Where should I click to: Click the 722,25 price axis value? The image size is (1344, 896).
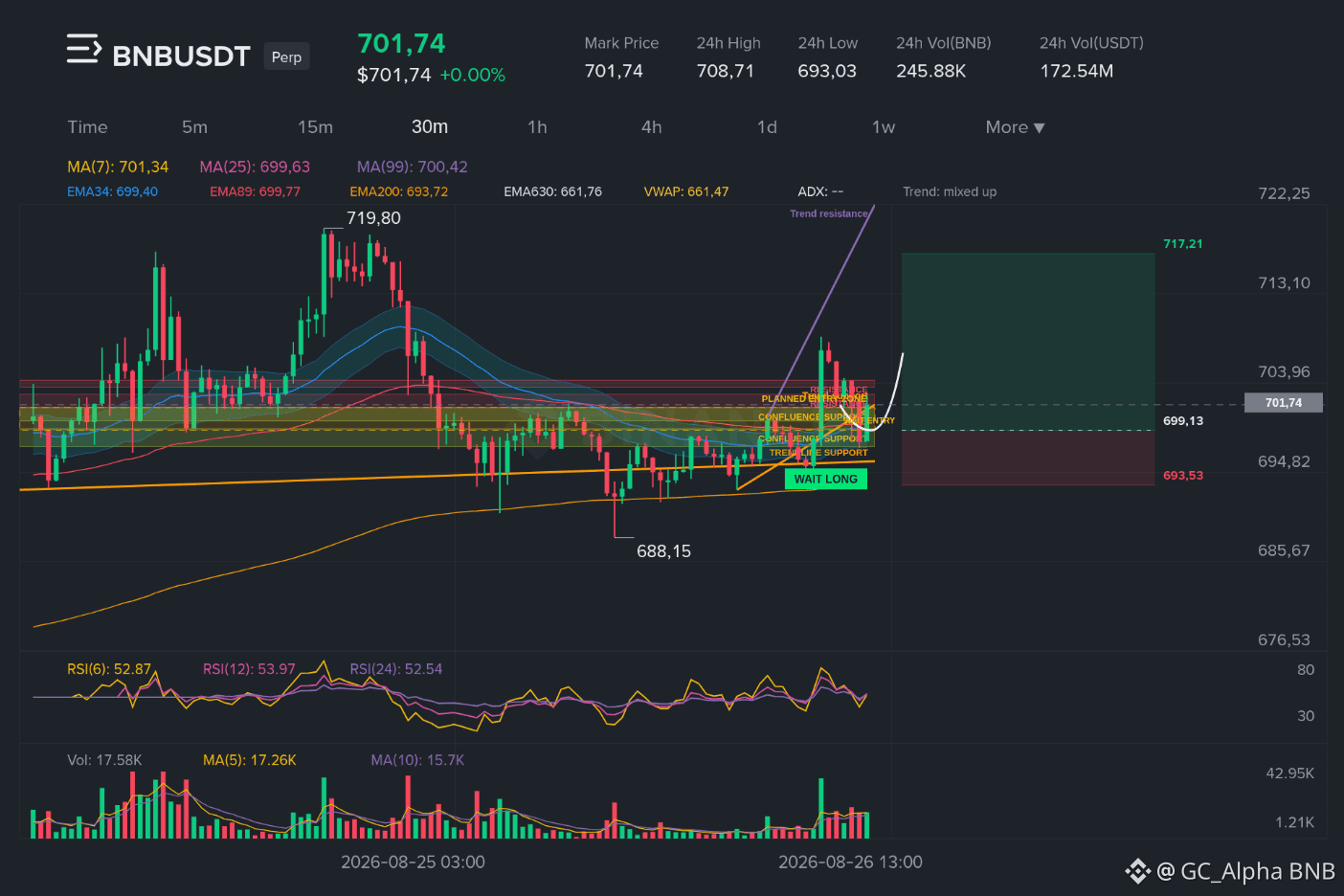coord(1284,193)
